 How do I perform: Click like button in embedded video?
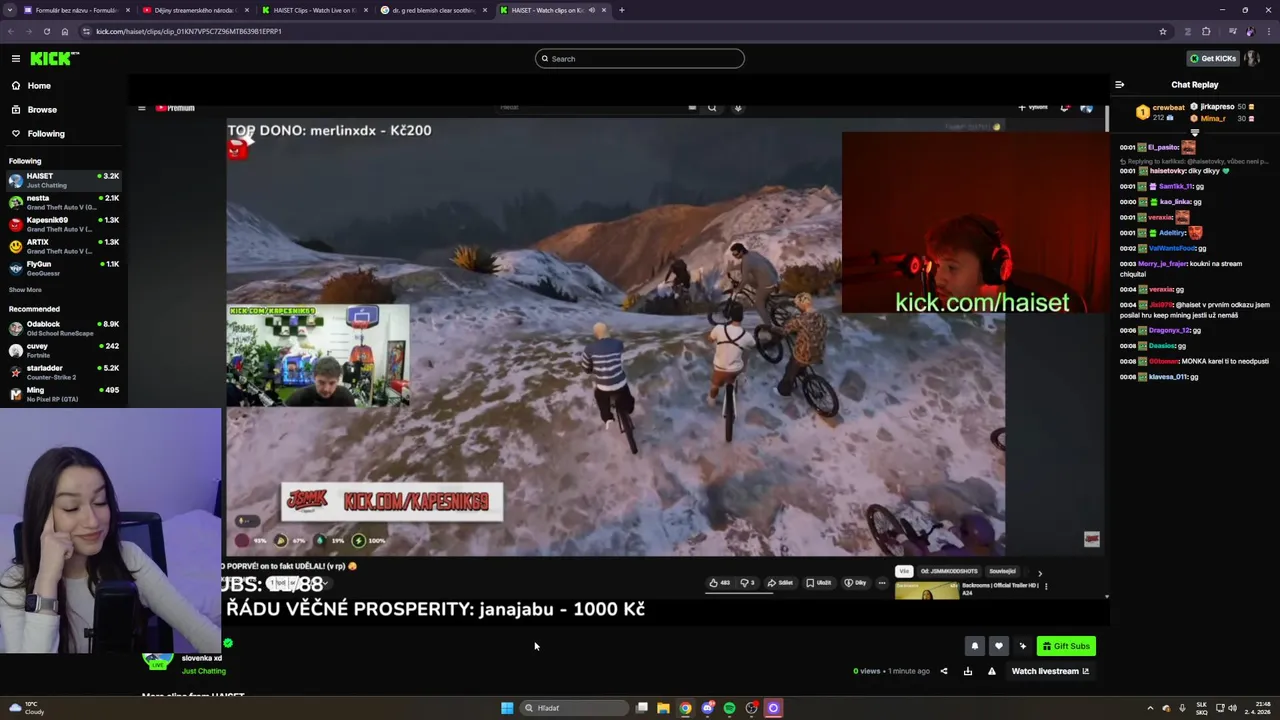pos(718,583)
